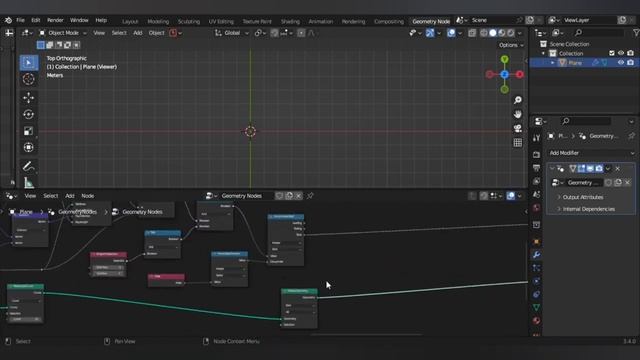The height and width of the screenshot is (360, 640).
Task: Select the Annotate pencil tool
Action: pos(29,166)
